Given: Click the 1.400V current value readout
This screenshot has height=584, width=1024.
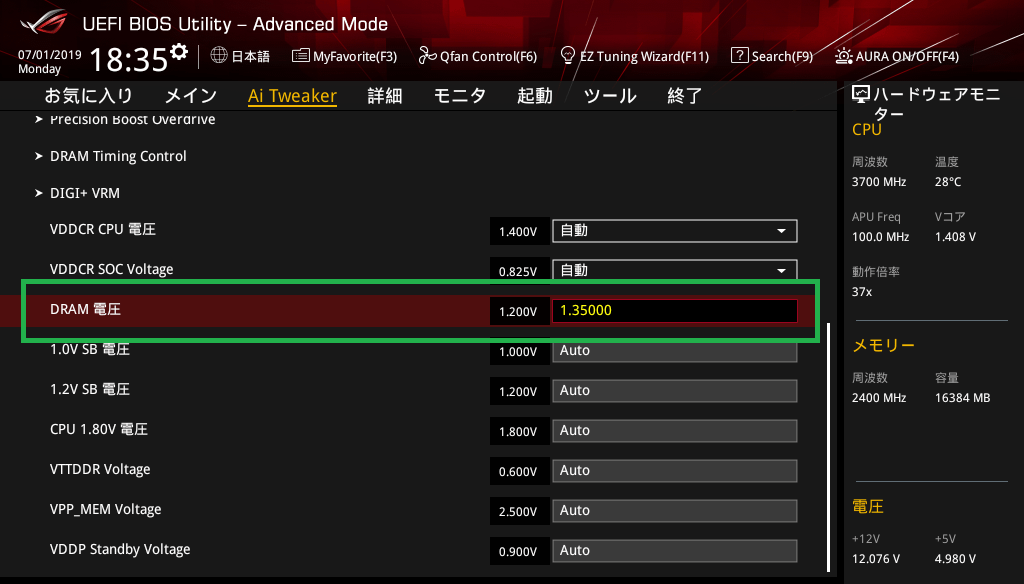Looking at the screenshot, I should pos(519,231).
